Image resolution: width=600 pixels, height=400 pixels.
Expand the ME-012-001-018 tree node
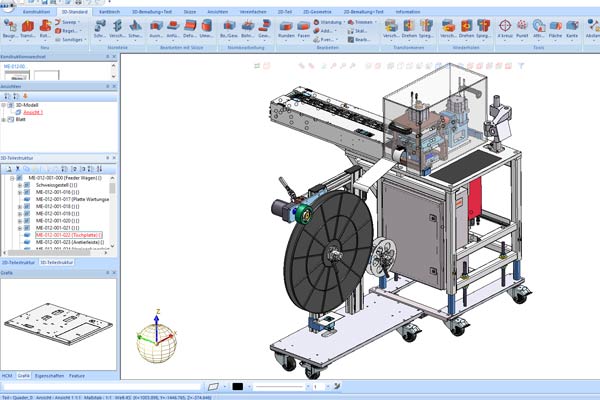tap(20, 207)
